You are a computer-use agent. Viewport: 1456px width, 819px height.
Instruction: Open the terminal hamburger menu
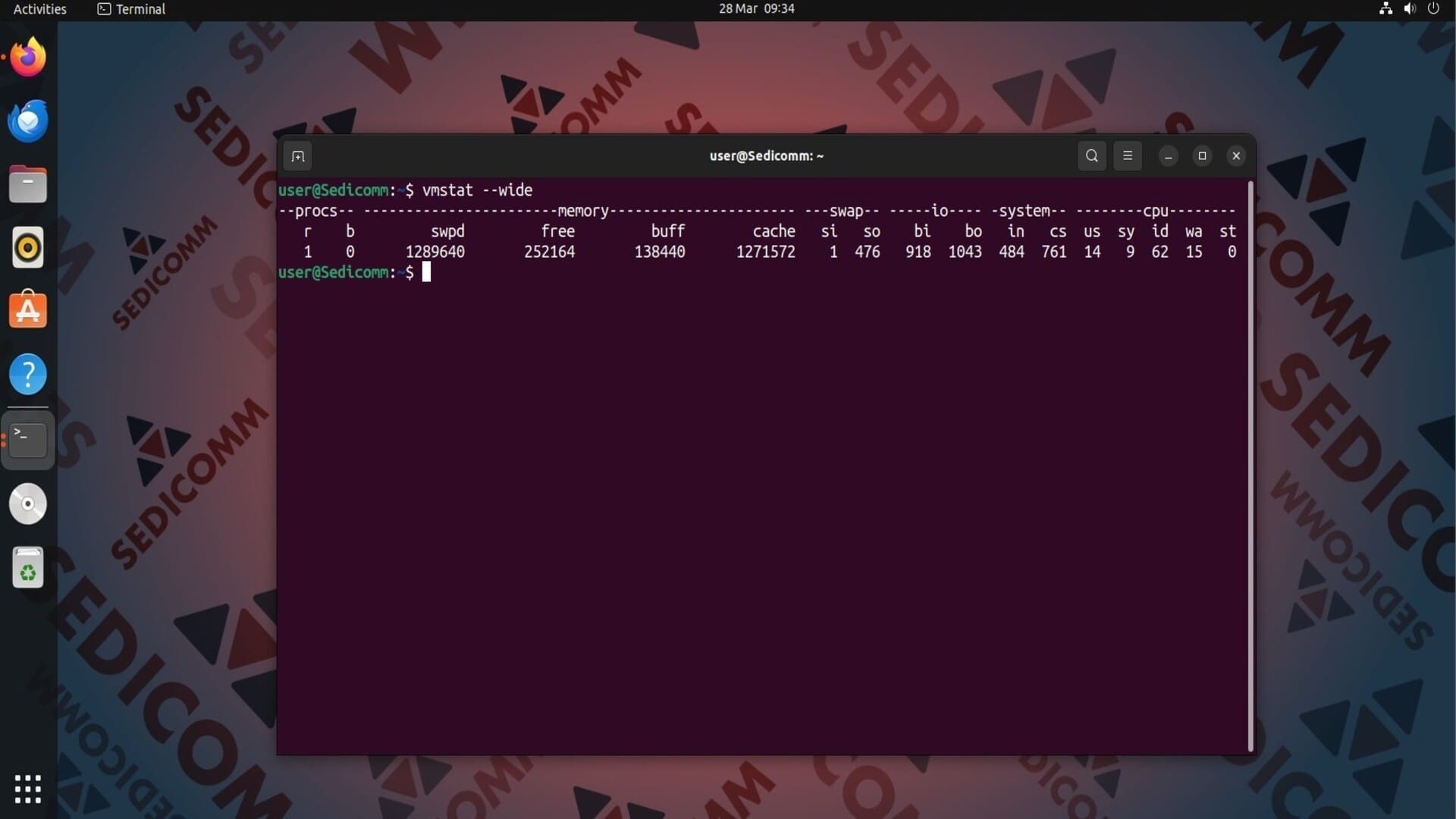coord(1128,156)
